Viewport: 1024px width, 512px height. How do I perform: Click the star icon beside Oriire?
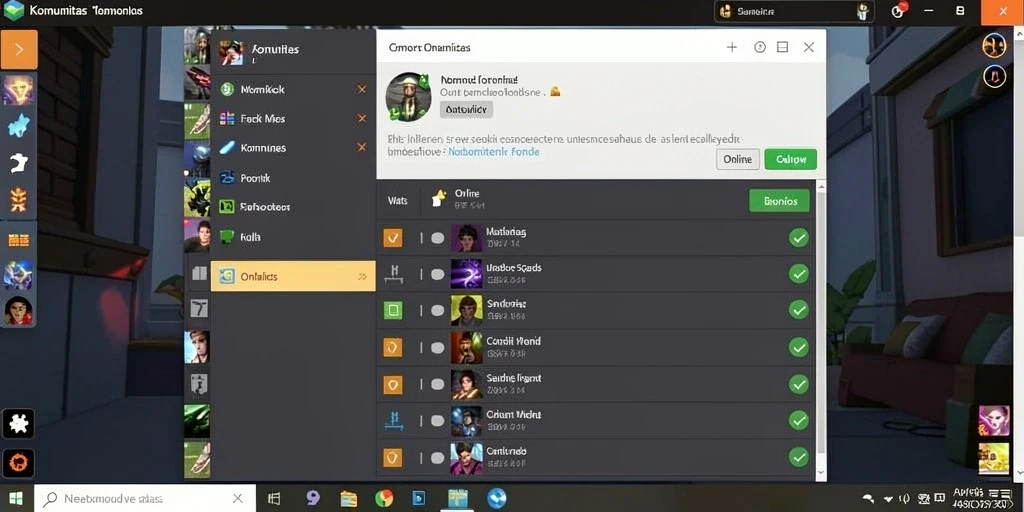click(439, 198)
